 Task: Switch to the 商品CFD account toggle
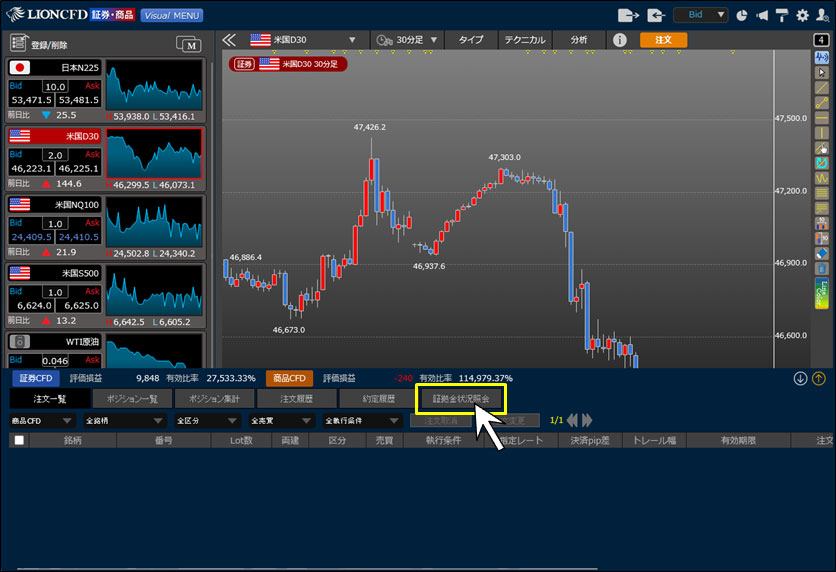pos(289,379)
